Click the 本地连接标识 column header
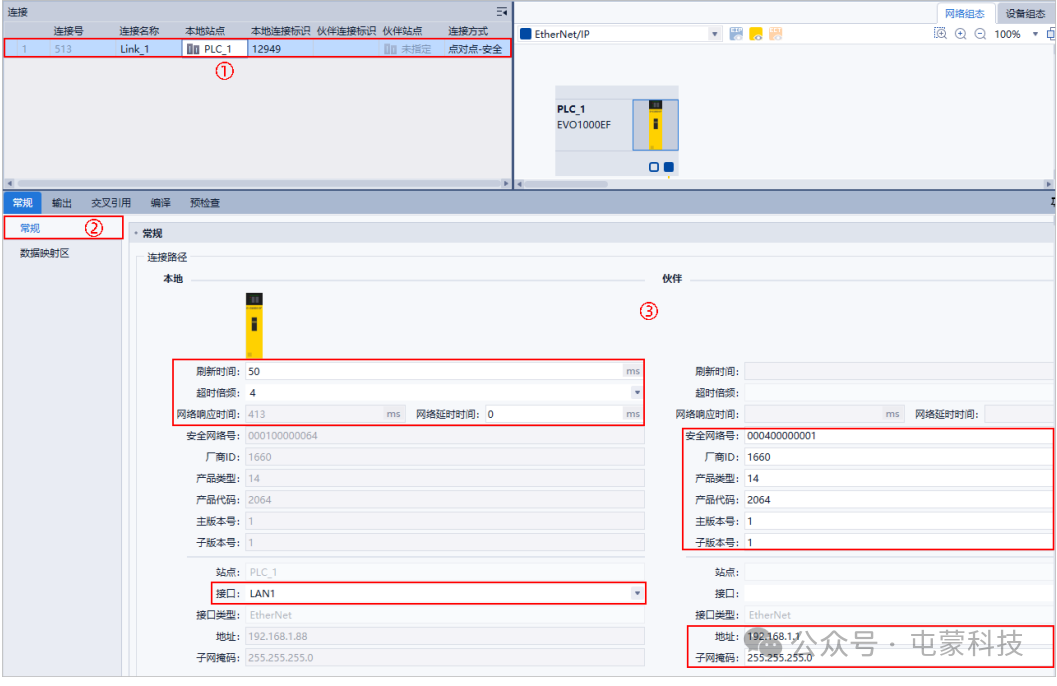 pyautogui.click(x=280, y=31)
